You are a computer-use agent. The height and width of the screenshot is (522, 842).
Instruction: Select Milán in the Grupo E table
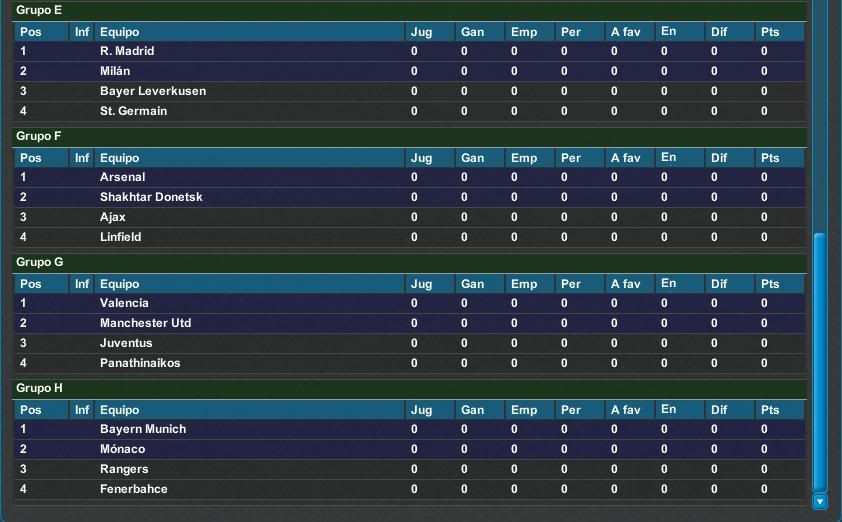(115, 71)
